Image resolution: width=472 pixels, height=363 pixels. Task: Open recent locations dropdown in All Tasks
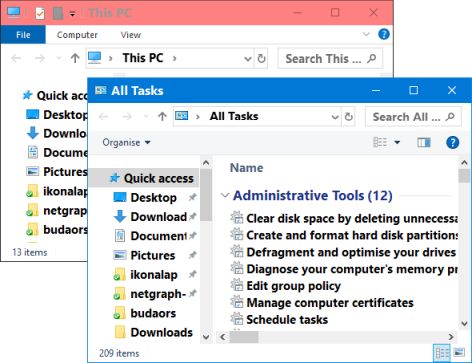pos(146,117)
